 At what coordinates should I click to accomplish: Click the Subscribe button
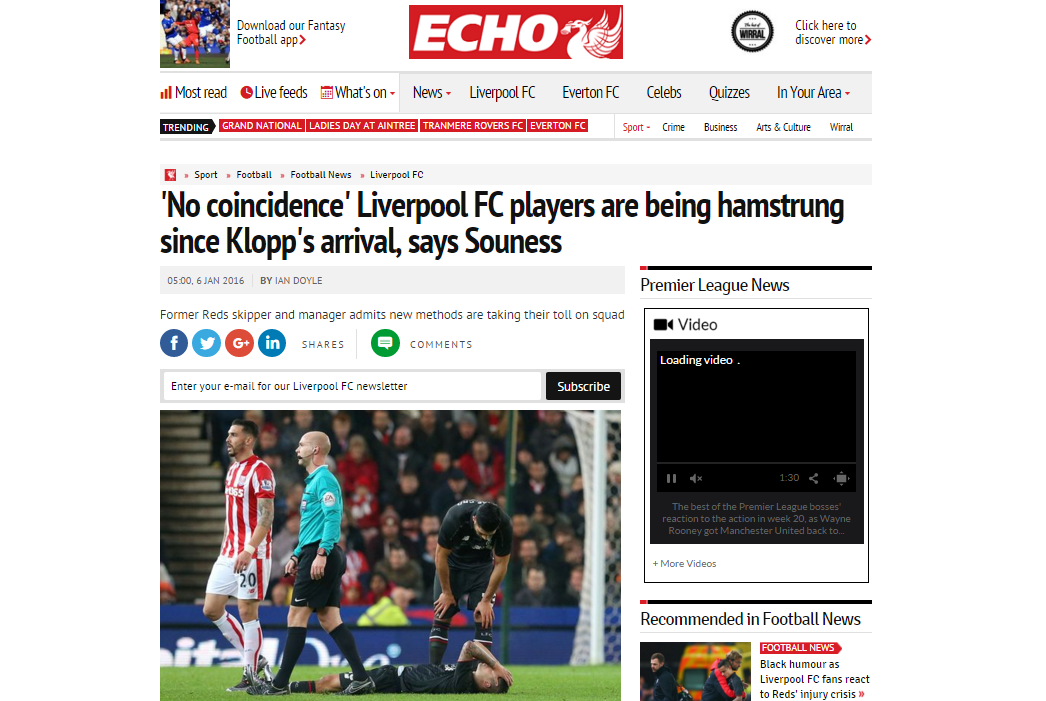pos(583,386)
